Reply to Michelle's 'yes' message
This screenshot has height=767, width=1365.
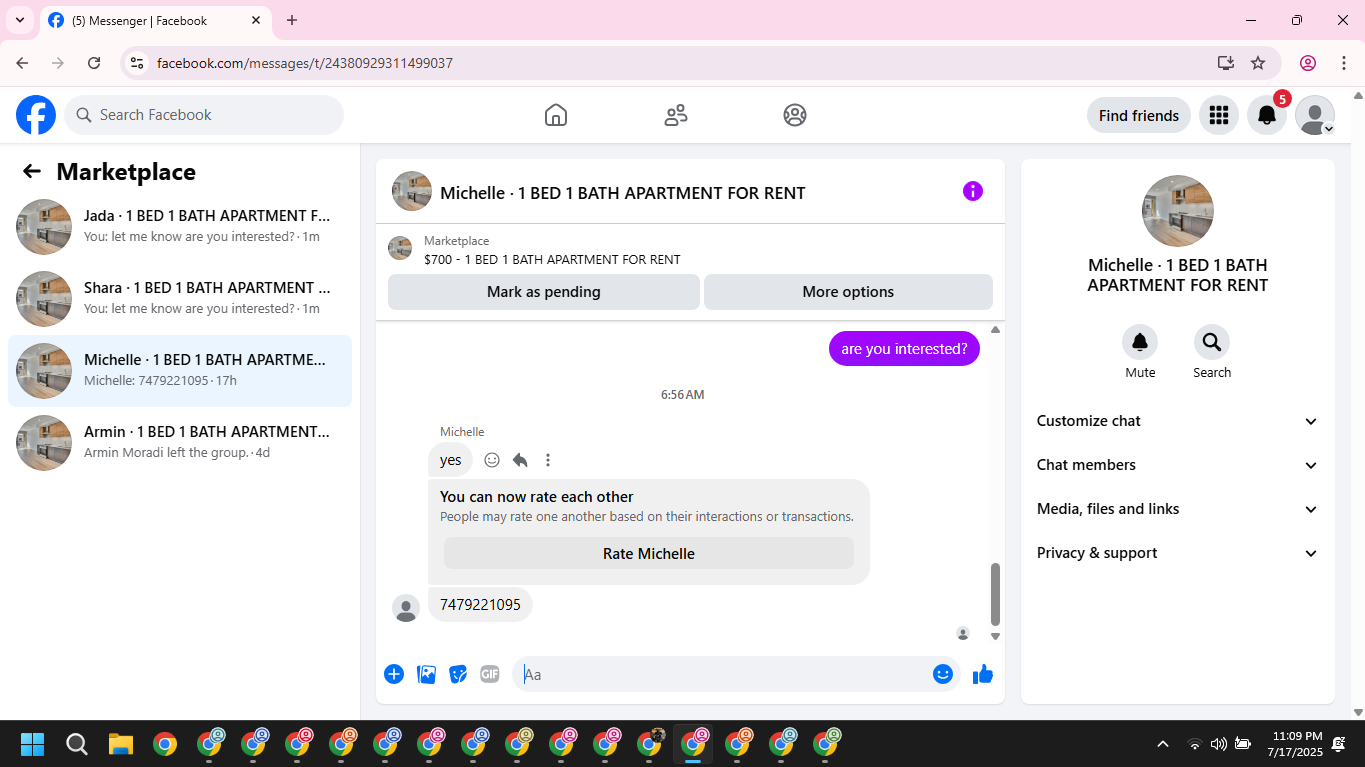click(x=520, y=460)
